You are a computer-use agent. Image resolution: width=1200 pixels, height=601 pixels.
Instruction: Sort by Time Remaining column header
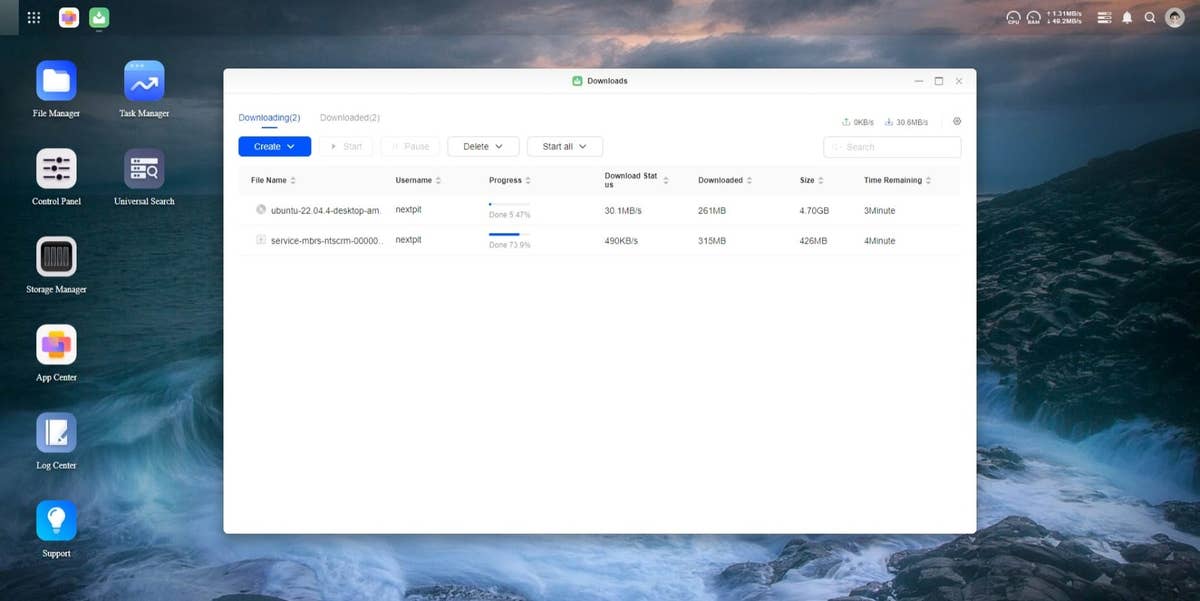(897, 181)
